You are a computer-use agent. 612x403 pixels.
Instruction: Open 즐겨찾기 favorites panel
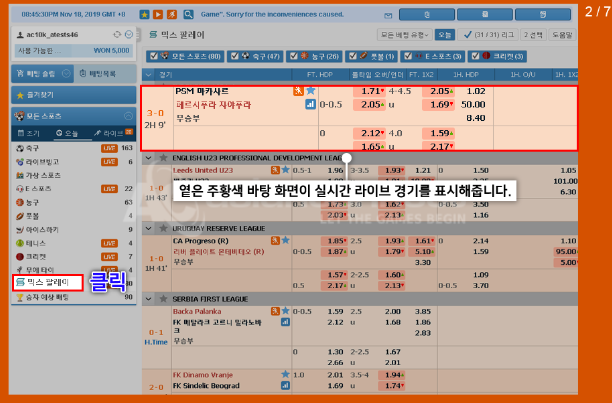74,95
